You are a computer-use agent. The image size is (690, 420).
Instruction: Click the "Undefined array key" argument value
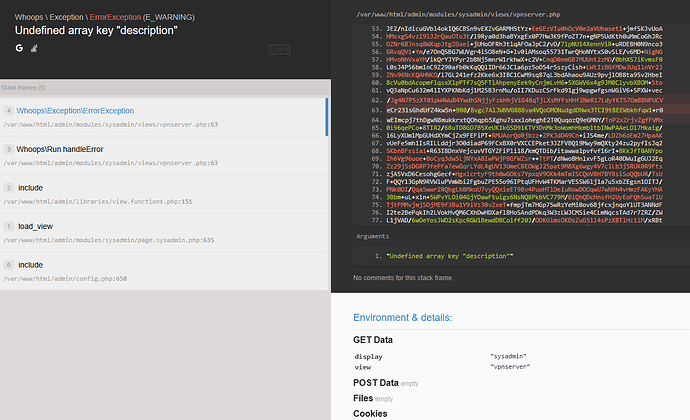pyautogui.click(x=450, y=256)
